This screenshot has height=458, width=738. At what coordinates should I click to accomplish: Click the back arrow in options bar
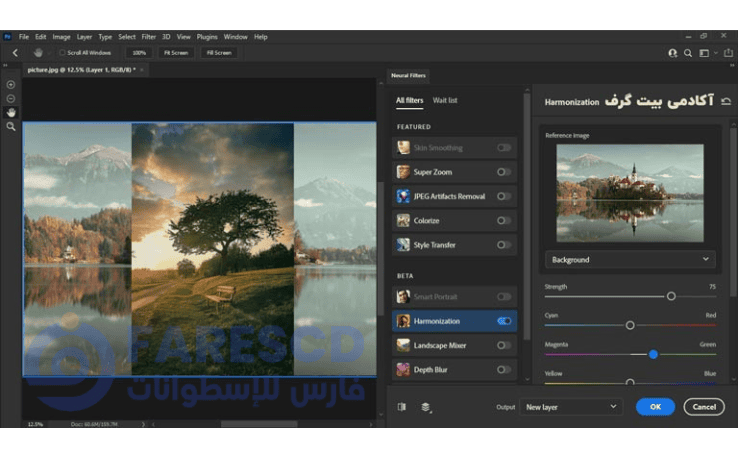pyautogui.click(x=15, y=53)
